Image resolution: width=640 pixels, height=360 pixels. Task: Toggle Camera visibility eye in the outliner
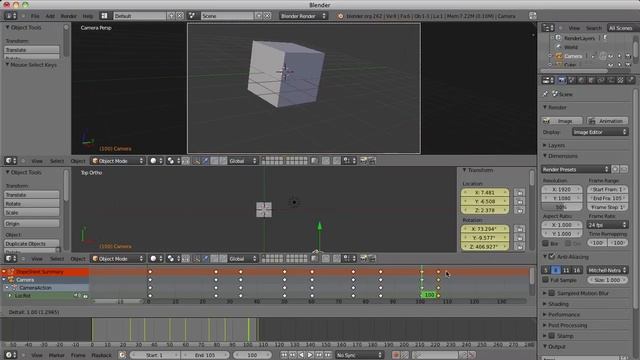[x=611, y=56]
